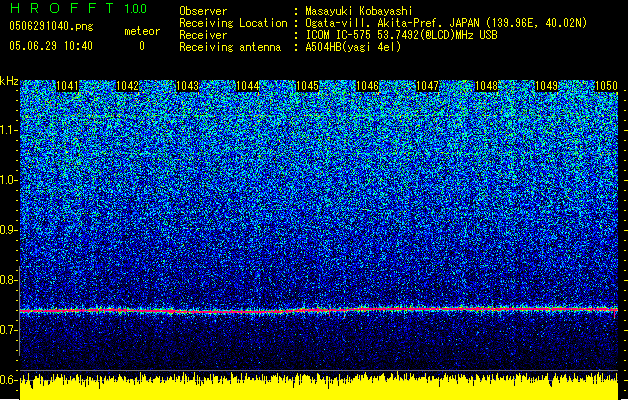This screenshot has width=629, height=400.
Task: Click the meteor count value 0
Action: (x=142, y=46)
